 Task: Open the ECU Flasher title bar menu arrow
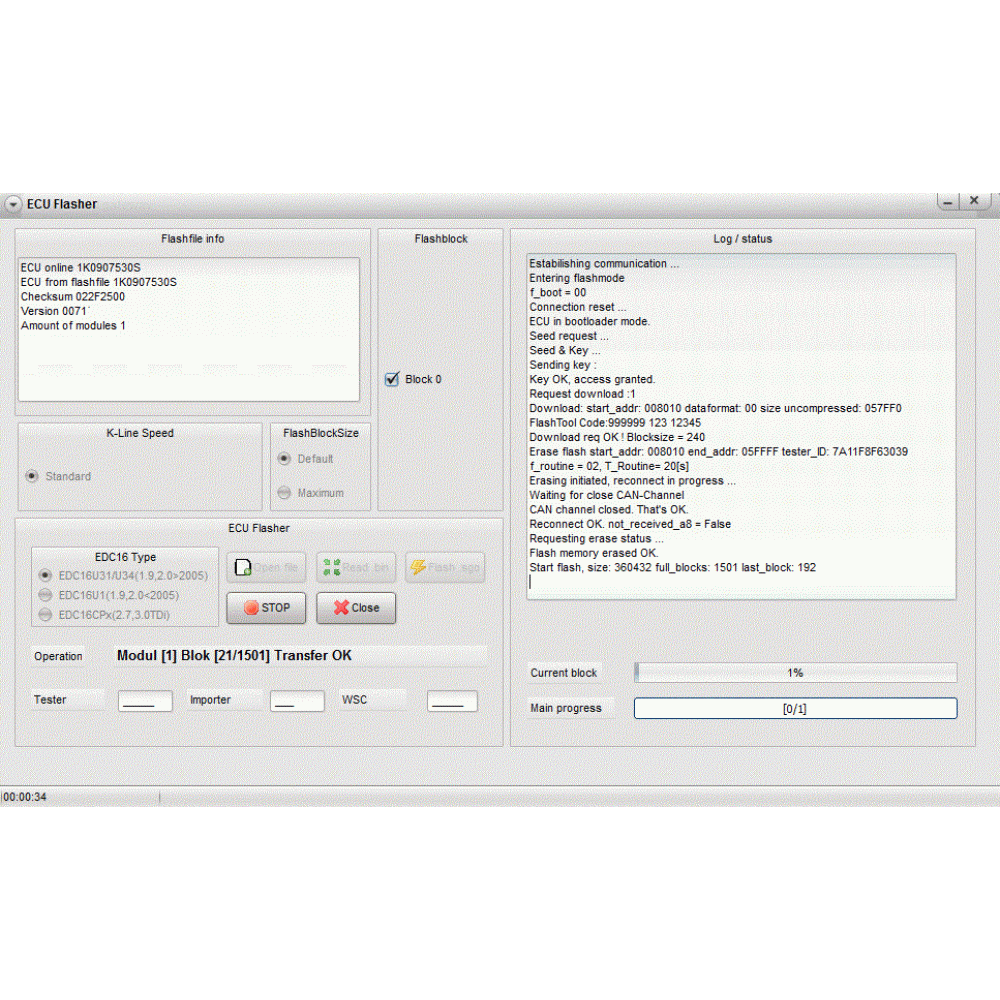pos(13,204)
